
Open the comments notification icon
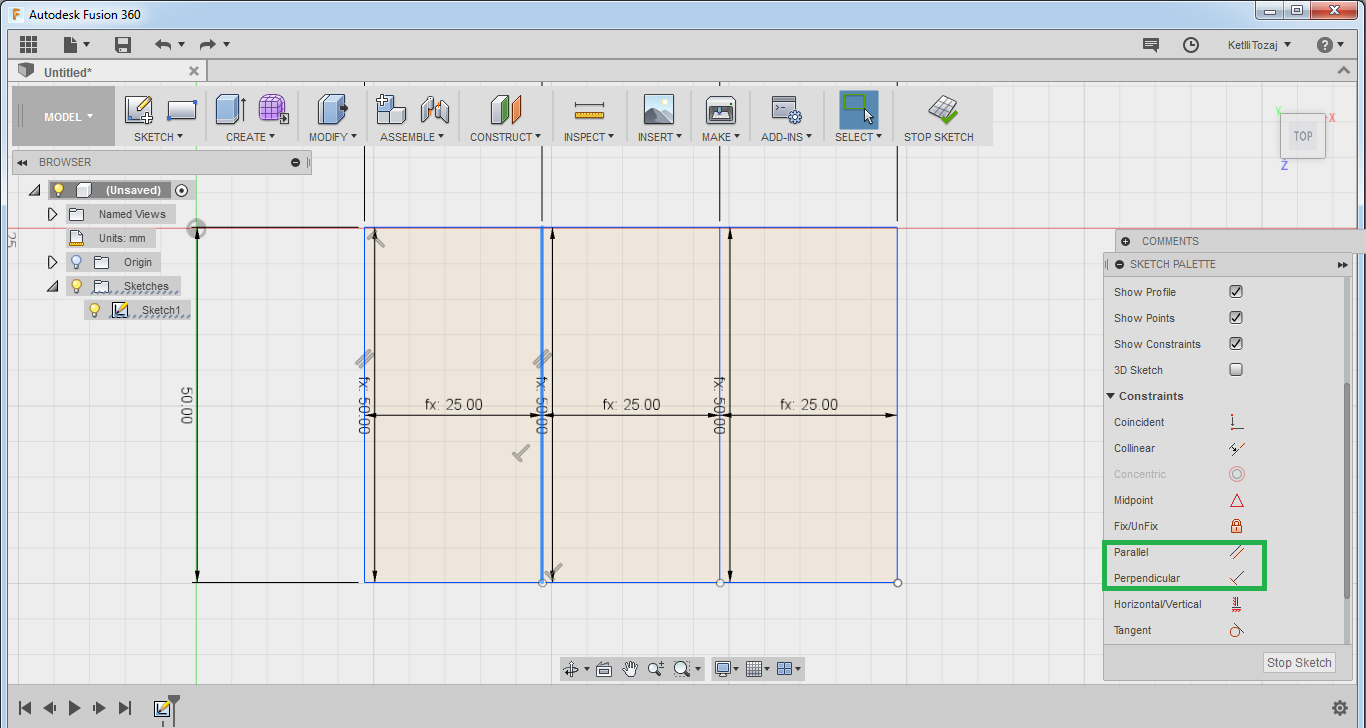[x=1151, y=44]
